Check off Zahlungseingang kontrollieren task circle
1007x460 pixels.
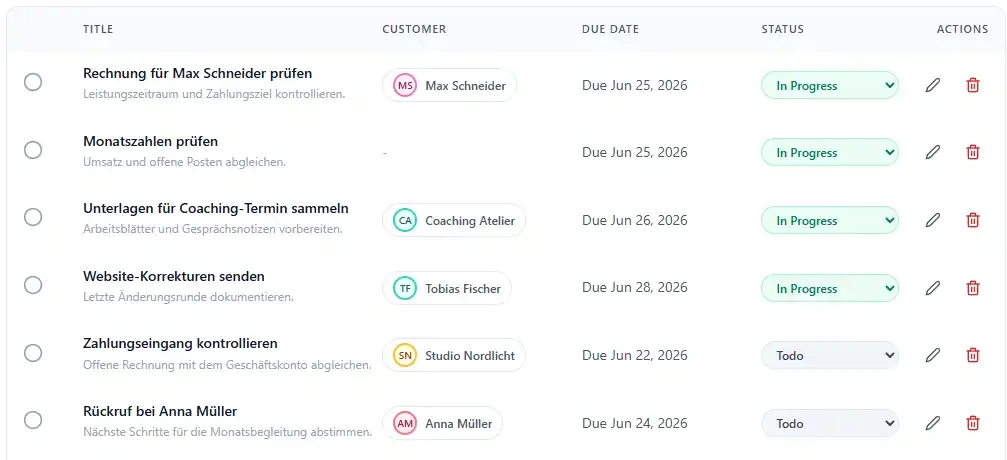click(x=33, y=353)
